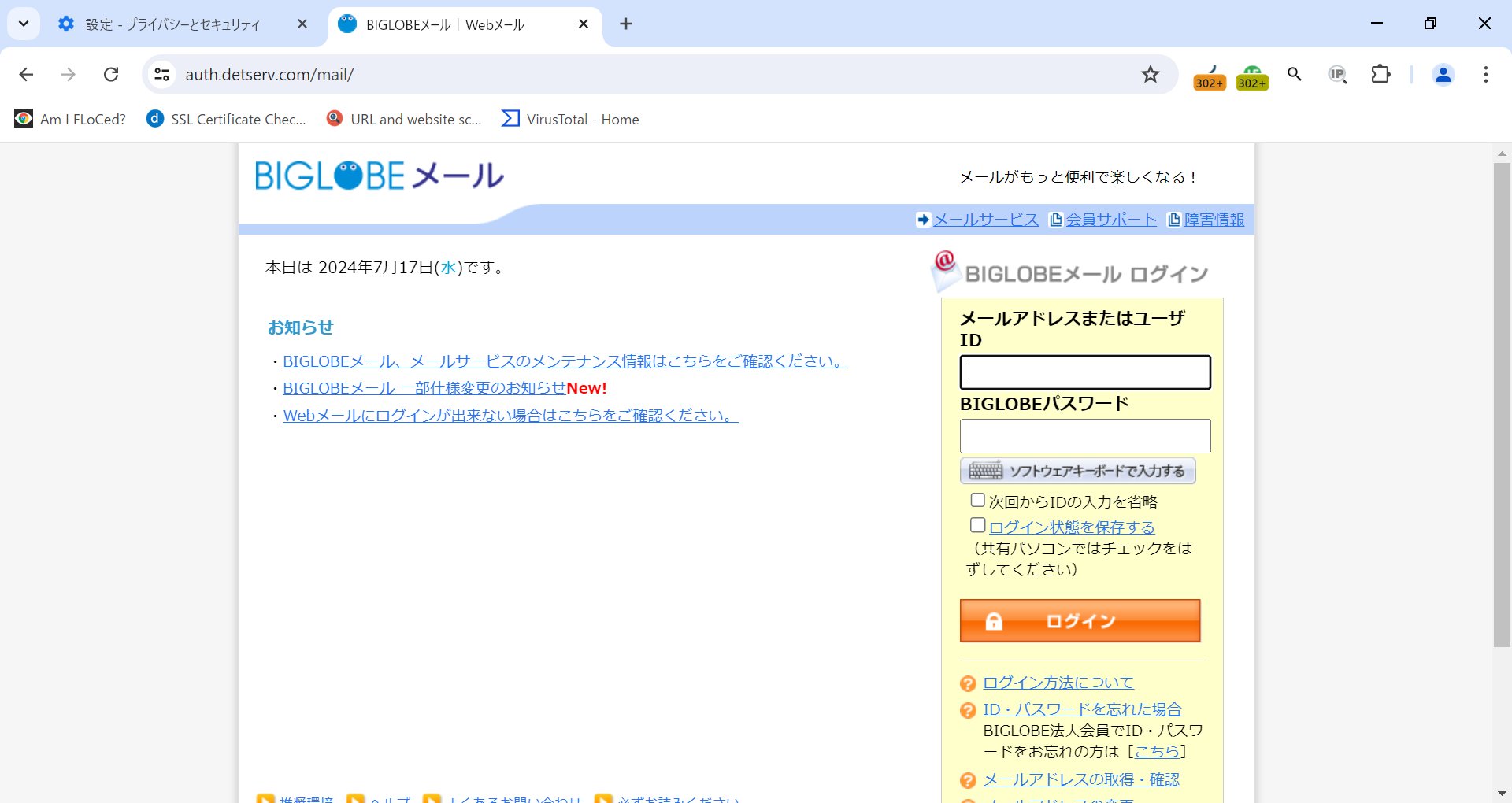Screen dimensions: 1512x803
Task: Click the 水 weekday text in date
Action: click(448, 268)
